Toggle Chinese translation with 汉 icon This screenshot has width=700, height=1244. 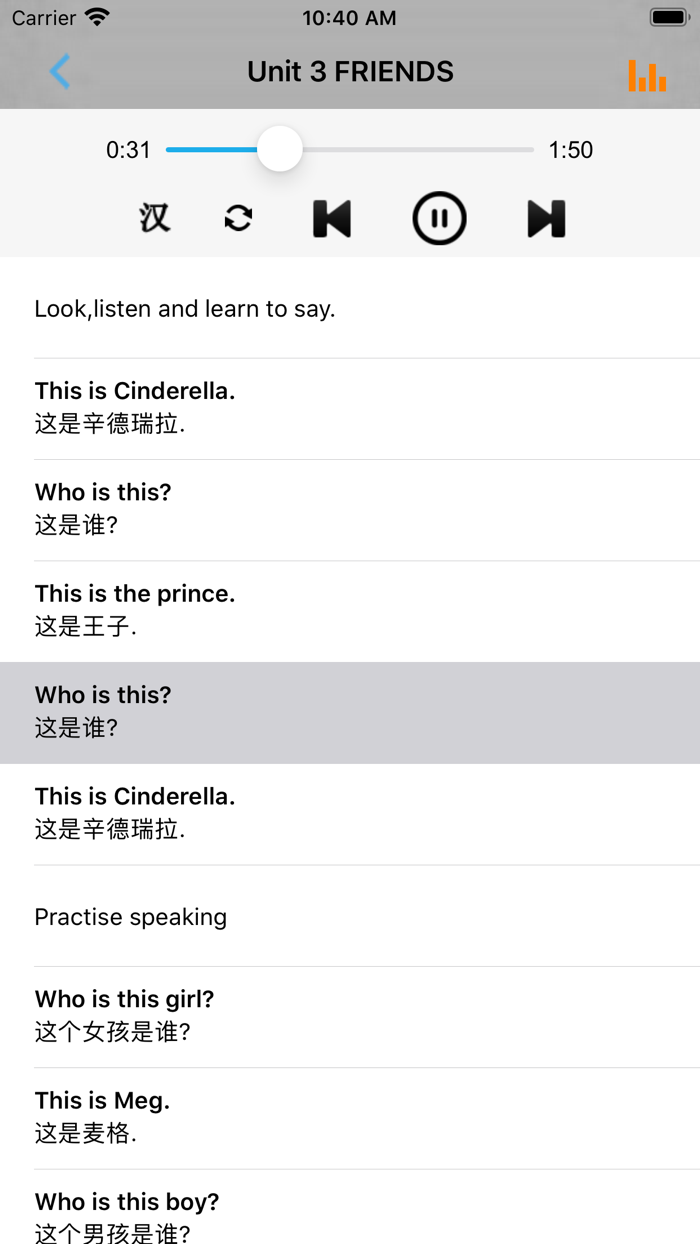(x=155, y=218)
